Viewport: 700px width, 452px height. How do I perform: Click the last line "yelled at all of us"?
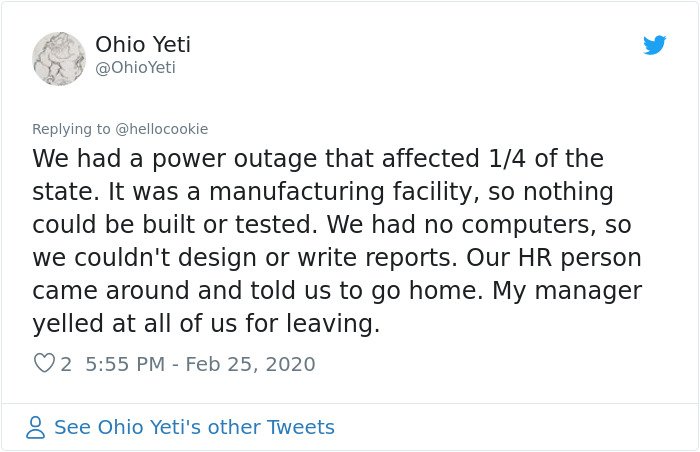click(206, 323)
